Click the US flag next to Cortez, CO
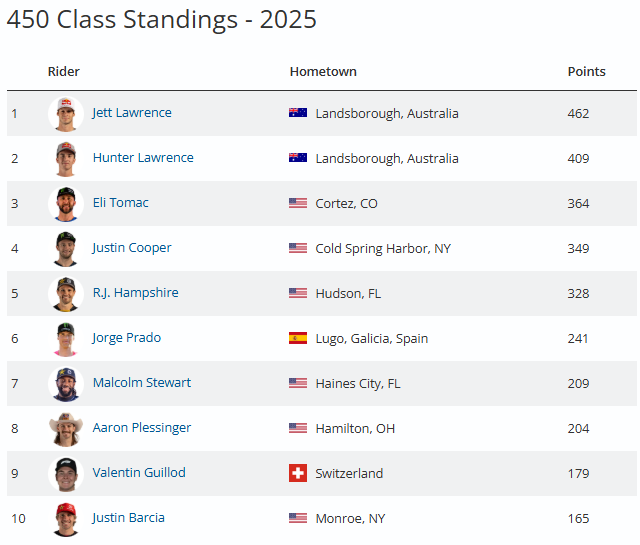 [x=298, y=204]
